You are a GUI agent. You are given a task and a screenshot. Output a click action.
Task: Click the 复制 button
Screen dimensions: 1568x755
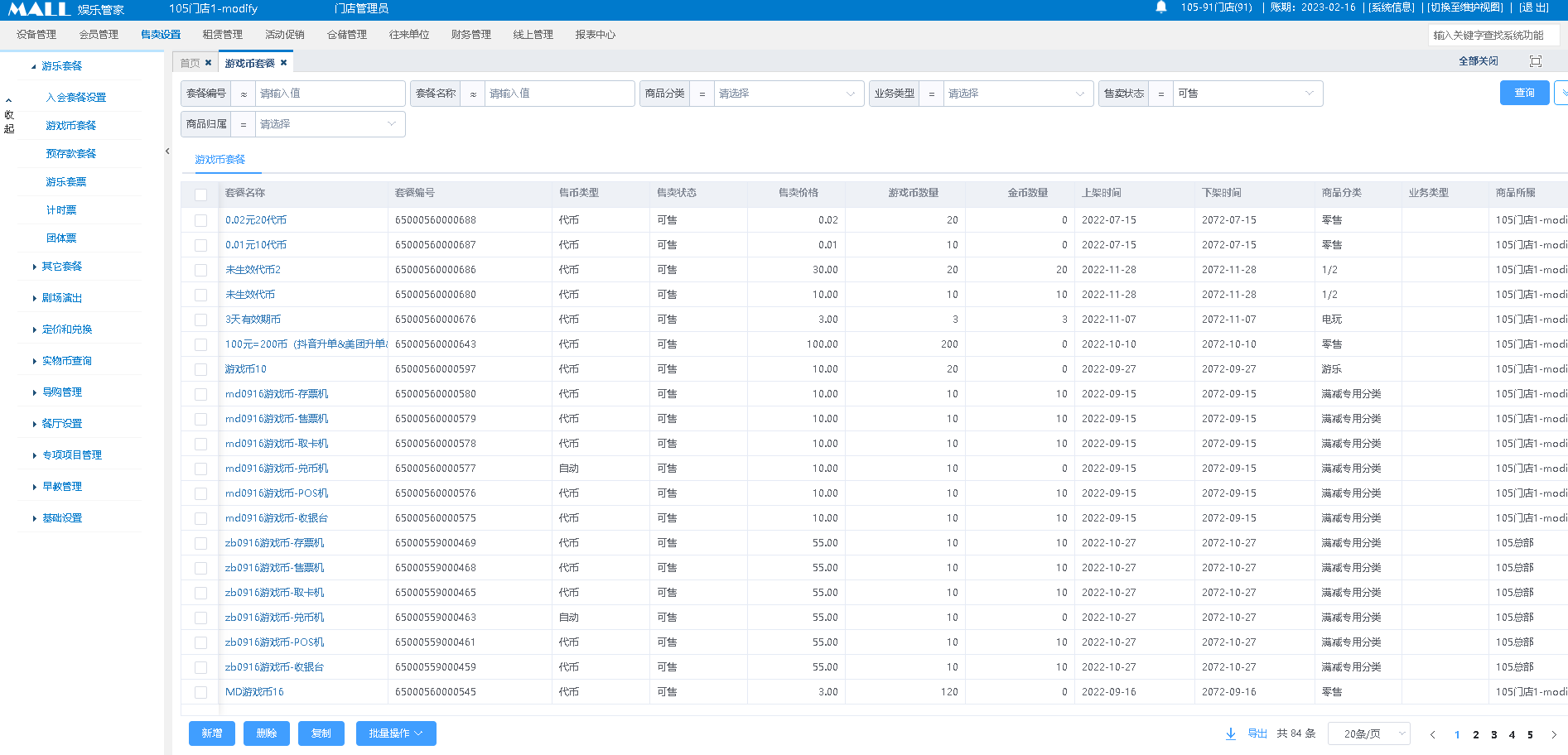[x=321, y=733]
